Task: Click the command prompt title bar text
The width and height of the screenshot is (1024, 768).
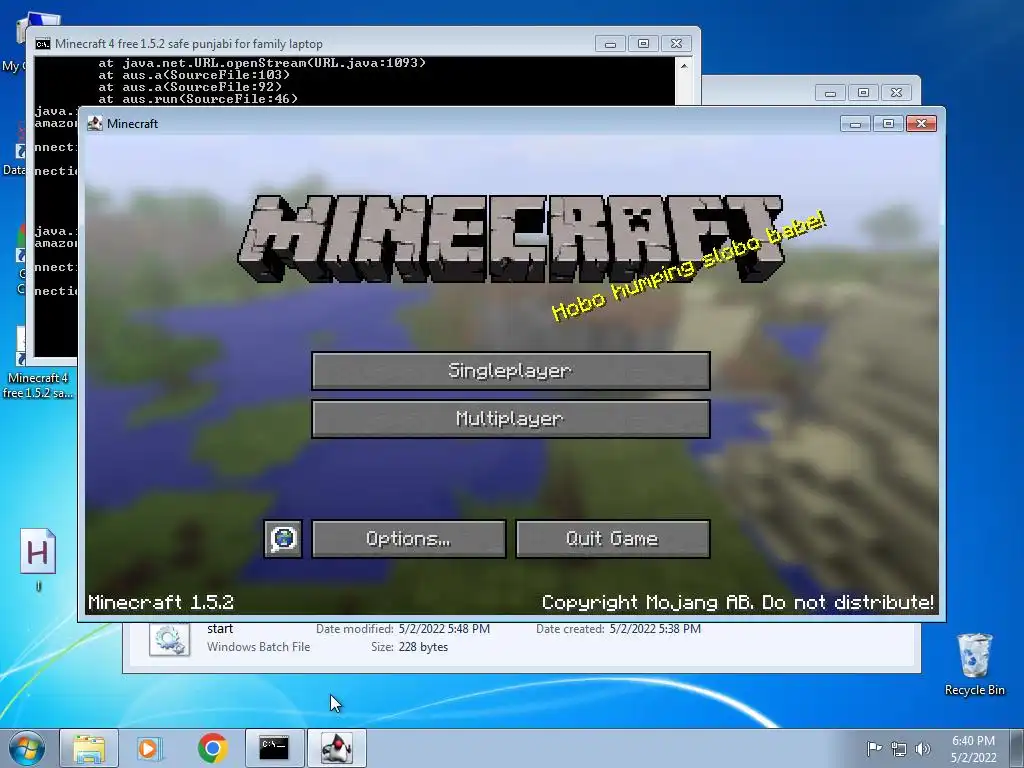Action: [189, 44]
